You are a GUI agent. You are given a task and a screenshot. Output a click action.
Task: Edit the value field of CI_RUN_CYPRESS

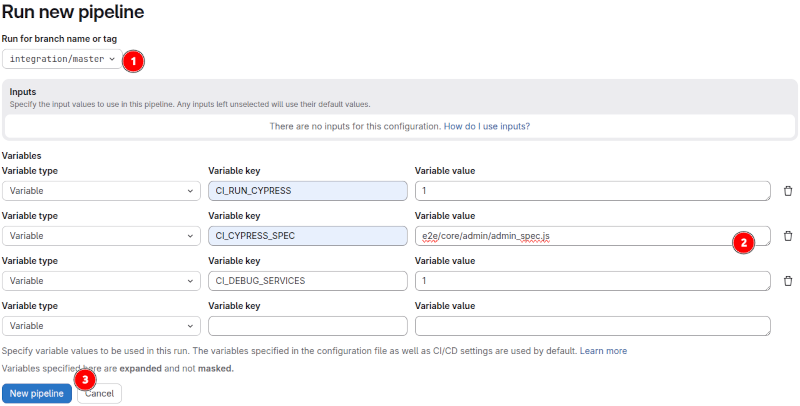pos(592,191)
